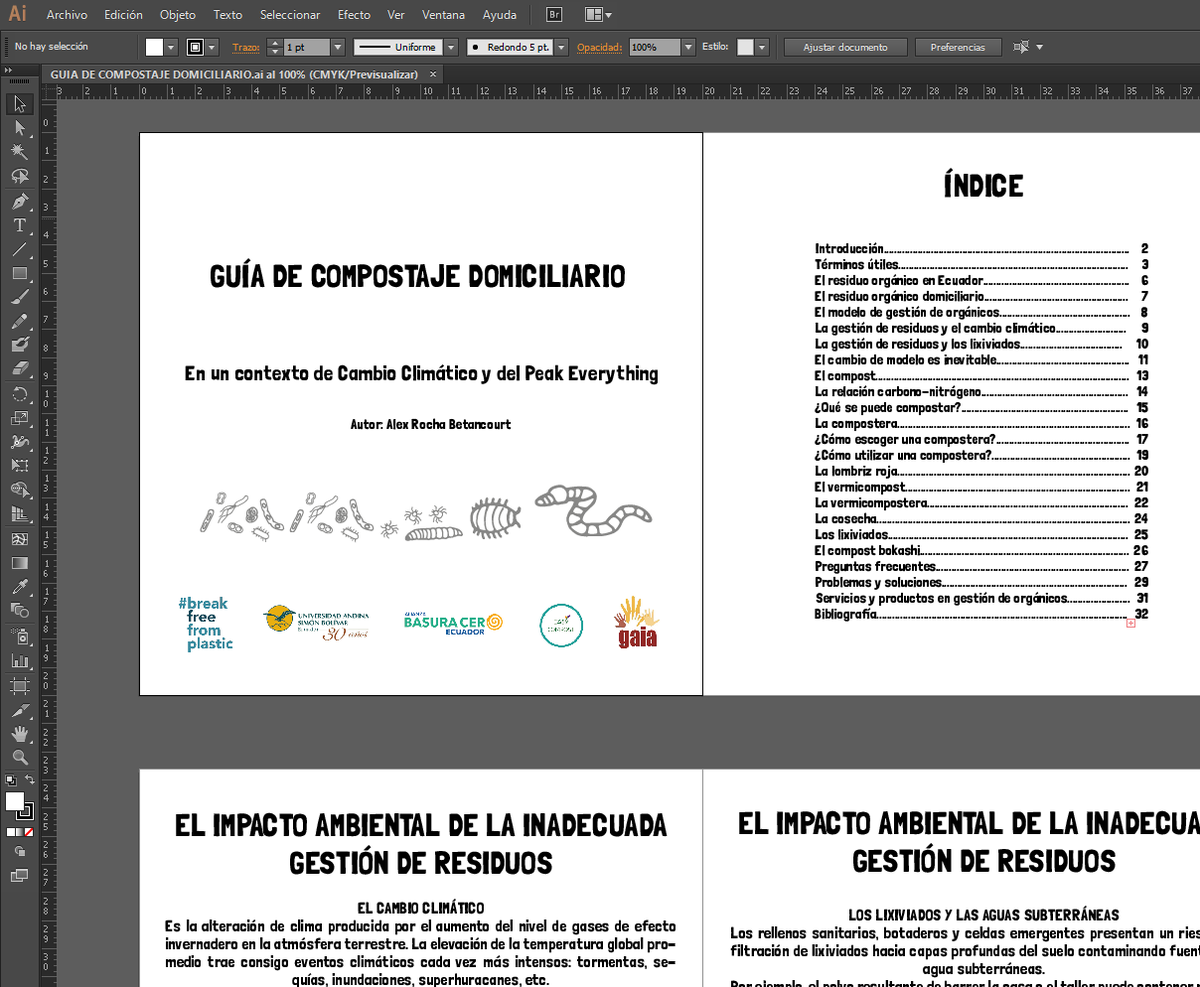Select the Eraser tool
This screenshot has height=987, width=1200.
click(x=19, y=369)
